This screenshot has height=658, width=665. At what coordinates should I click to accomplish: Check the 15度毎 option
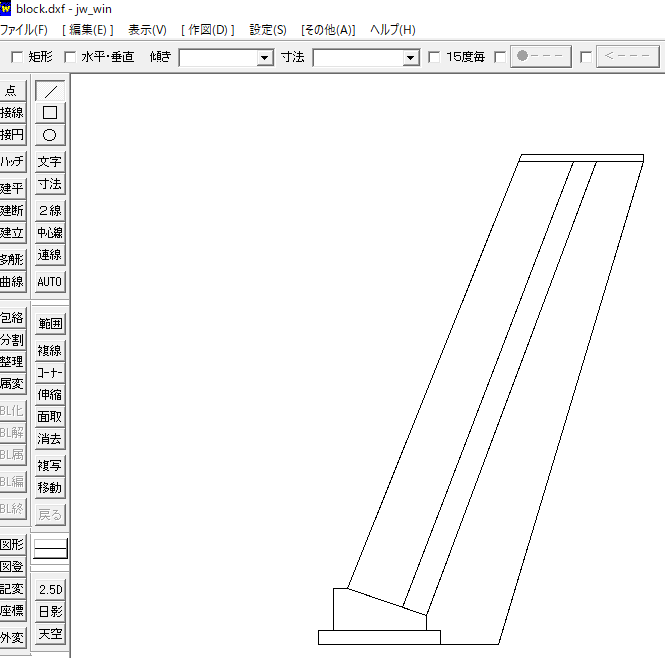(x=434, y=58)
